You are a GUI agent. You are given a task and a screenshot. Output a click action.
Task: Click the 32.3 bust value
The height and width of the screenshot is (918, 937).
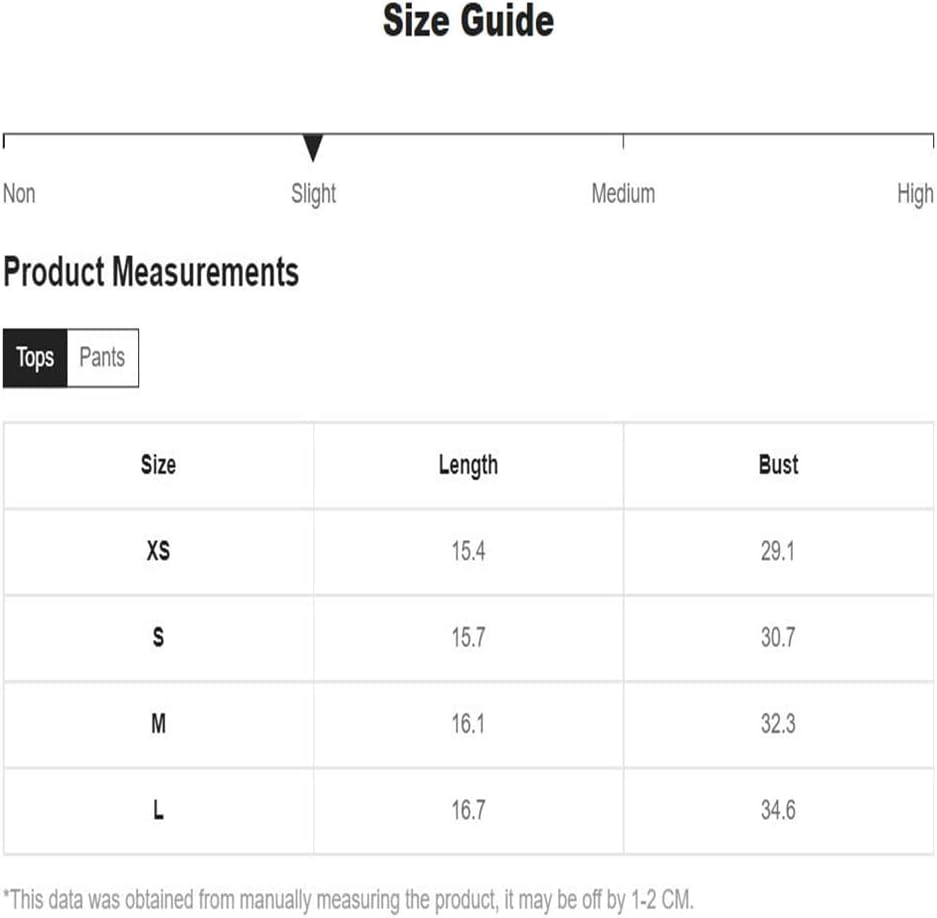778,724
